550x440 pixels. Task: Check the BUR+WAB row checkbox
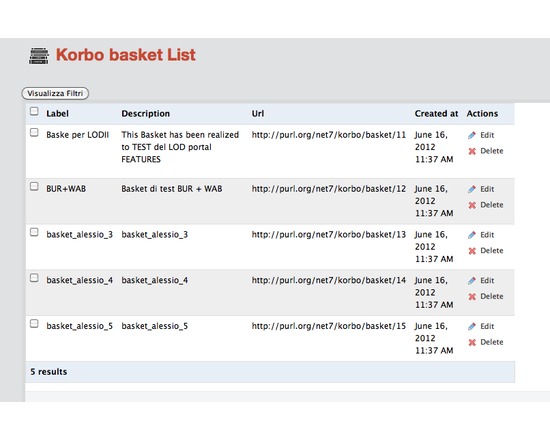click(x=34, y=186)
